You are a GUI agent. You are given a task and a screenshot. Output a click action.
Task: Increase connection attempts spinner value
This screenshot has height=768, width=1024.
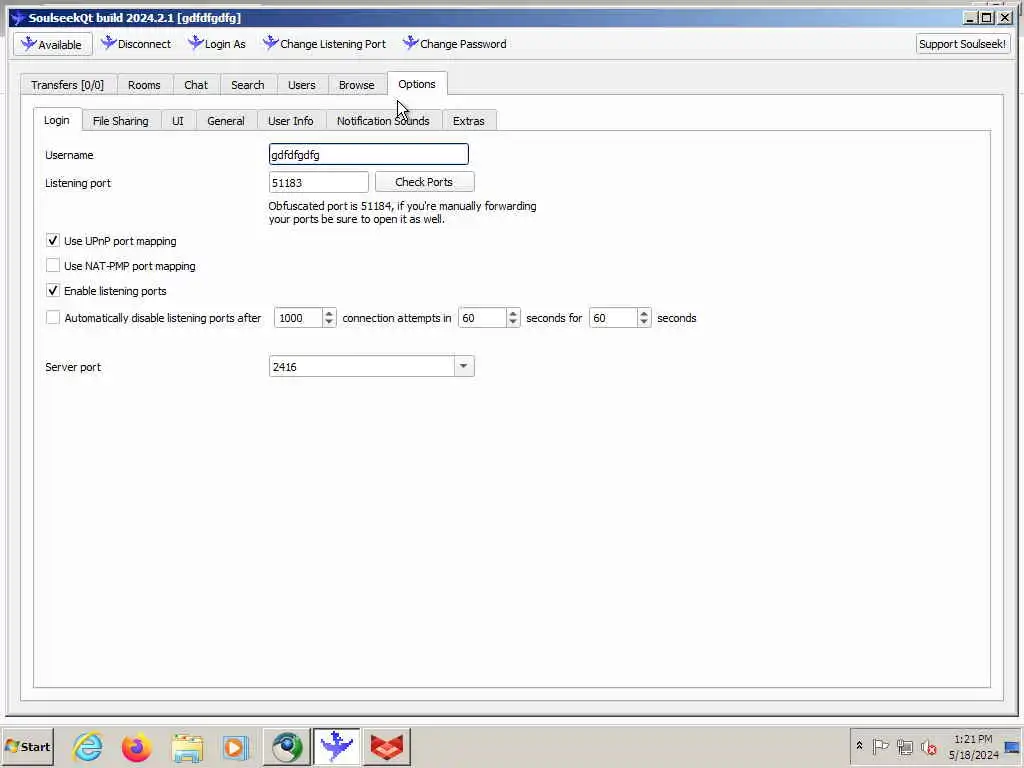tap(329, 313)
